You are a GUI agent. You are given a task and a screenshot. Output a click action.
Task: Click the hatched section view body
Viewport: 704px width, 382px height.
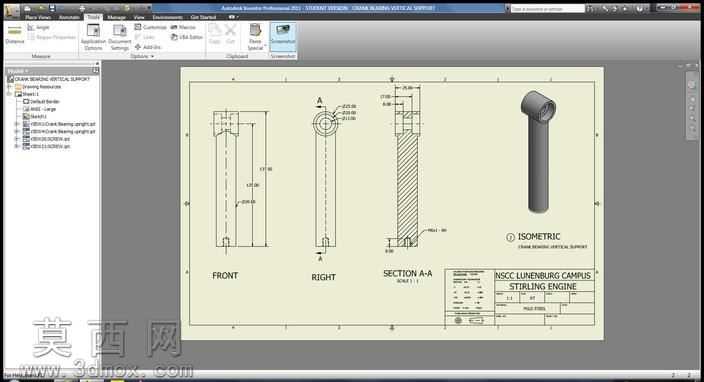(x=407, y=189)
